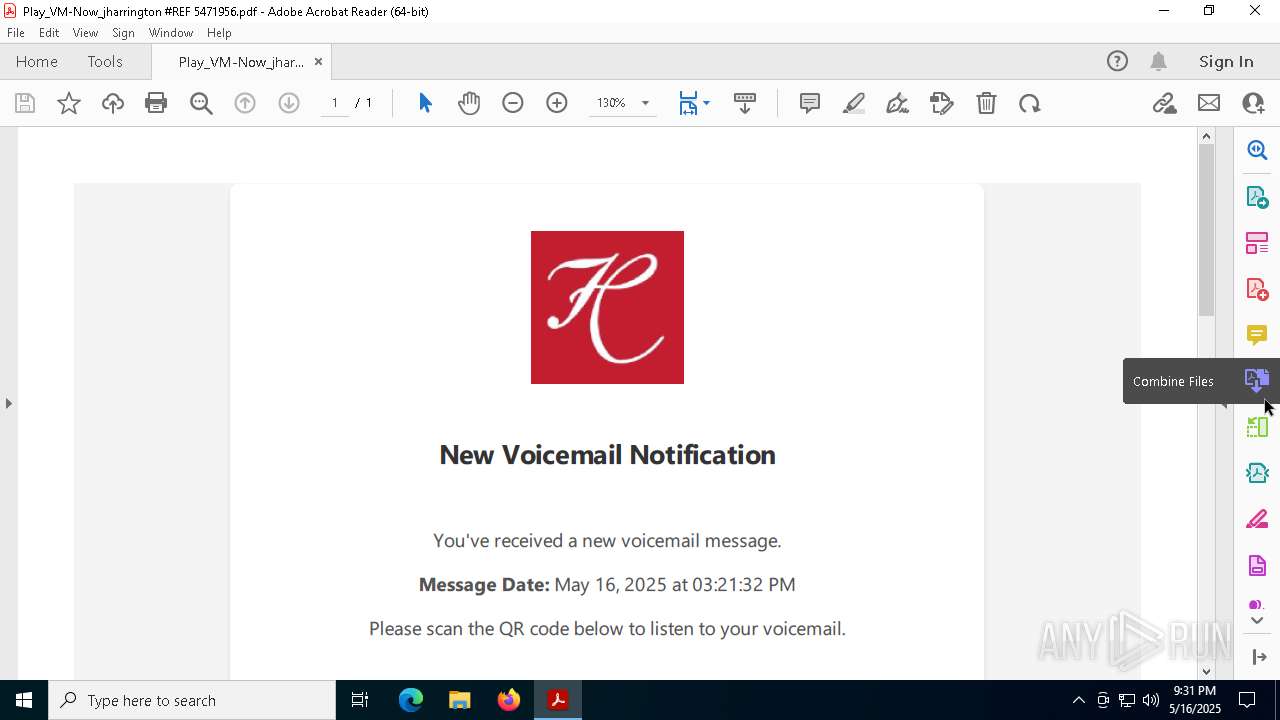Switch to the Home tab
The image size is (1280, 720).
(x=37, y=61)
